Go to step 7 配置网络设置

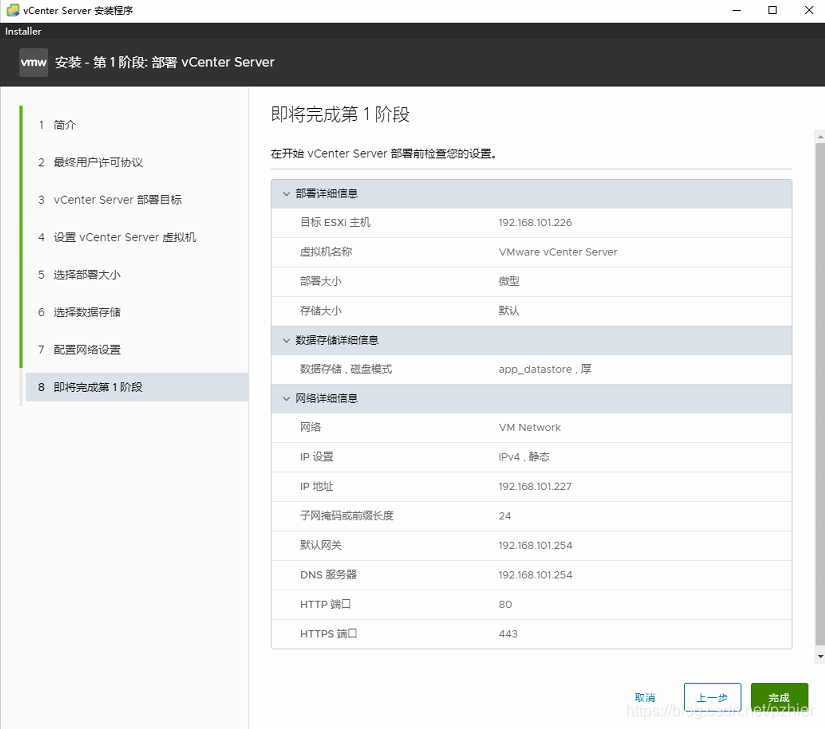pyautogui.click(x=79, y=350)
